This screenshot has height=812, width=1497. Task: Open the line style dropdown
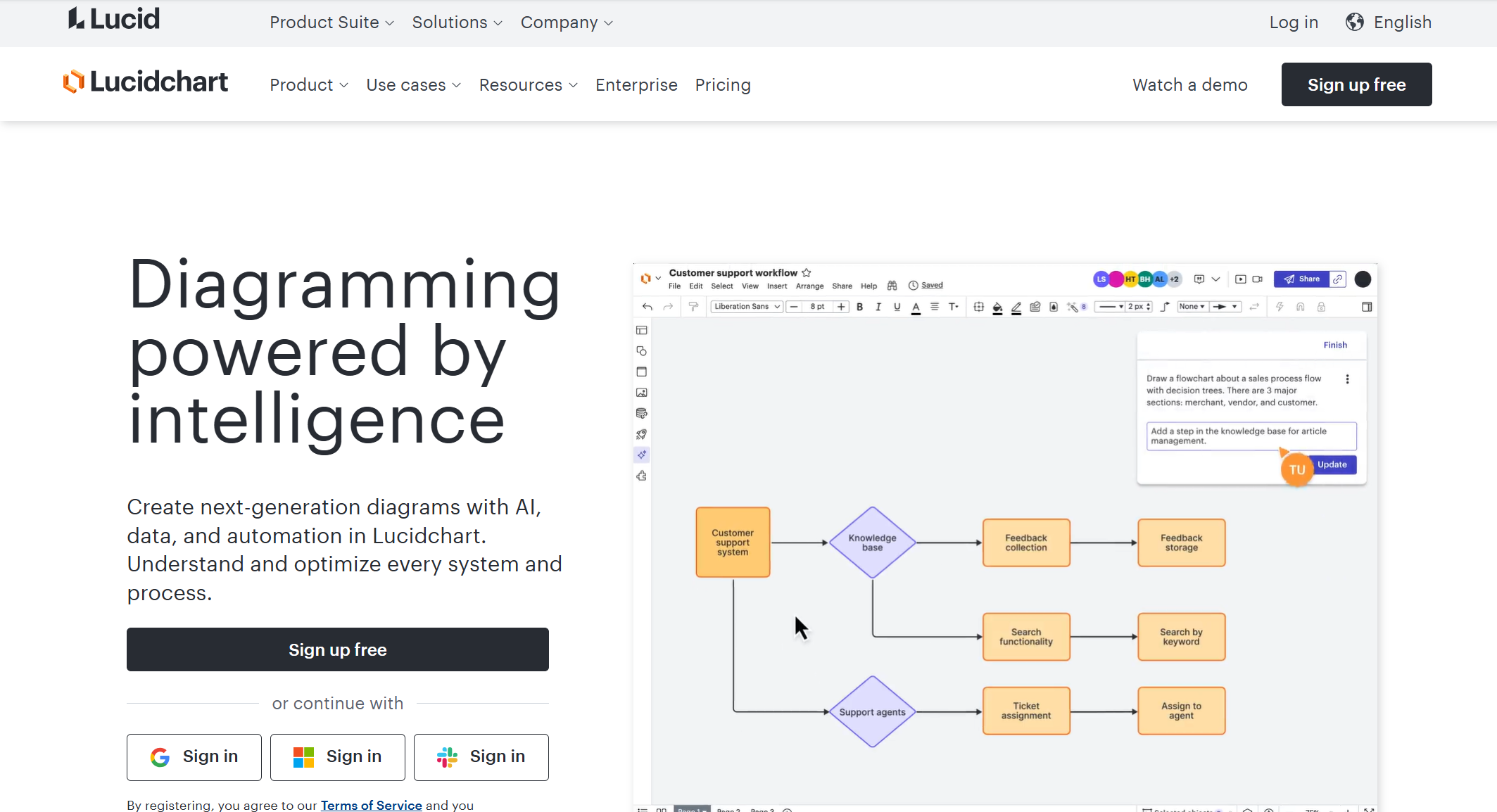coord(1111,307)
